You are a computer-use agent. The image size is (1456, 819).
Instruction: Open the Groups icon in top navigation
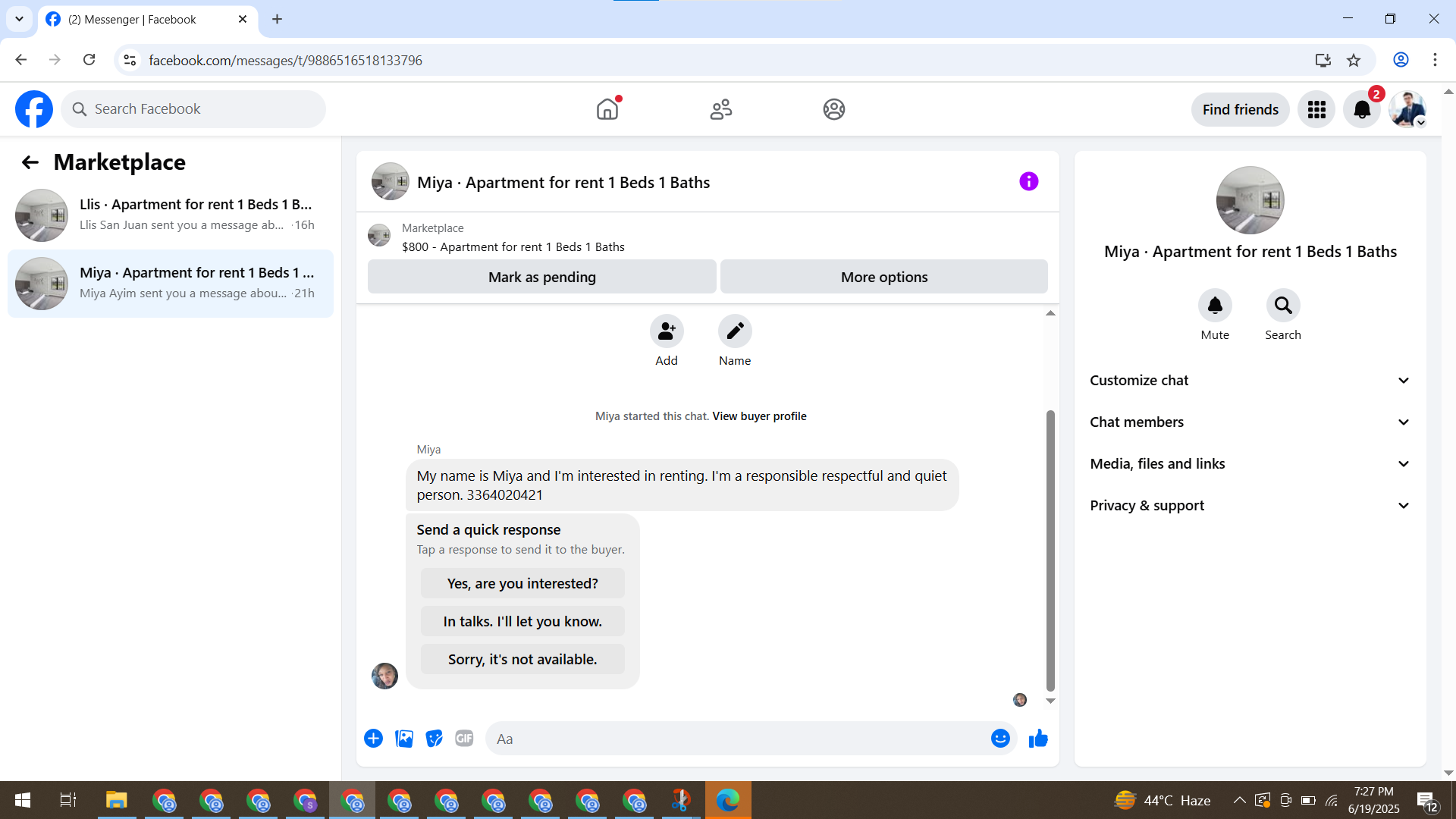tap(834, 109)
